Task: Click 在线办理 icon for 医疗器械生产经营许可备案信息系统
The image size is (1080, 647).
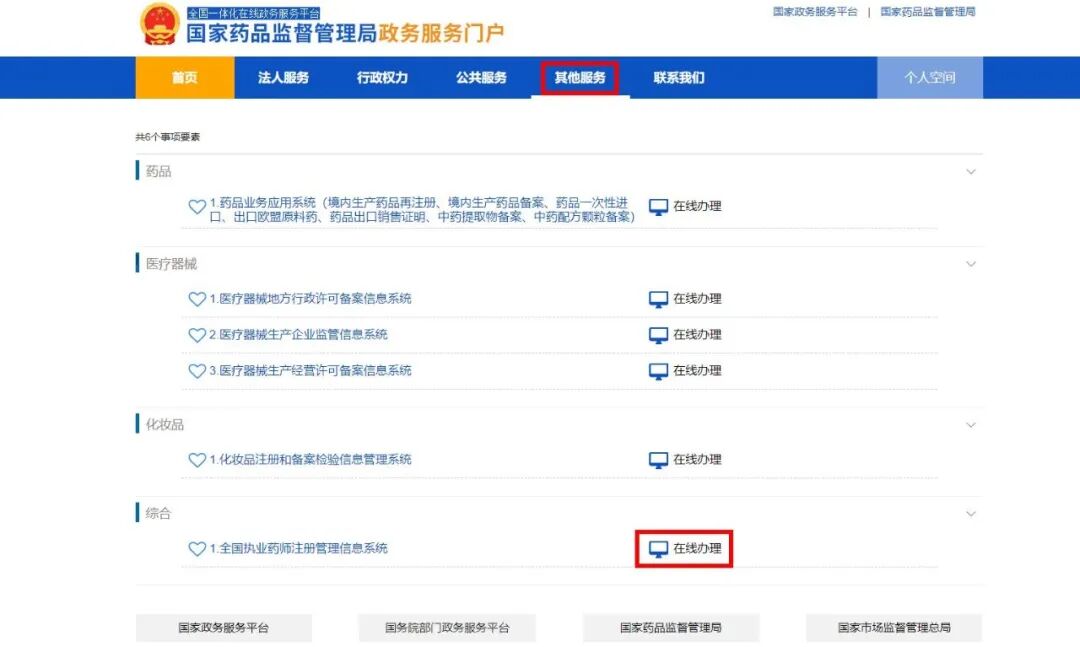Action: [x=659, y=370]
